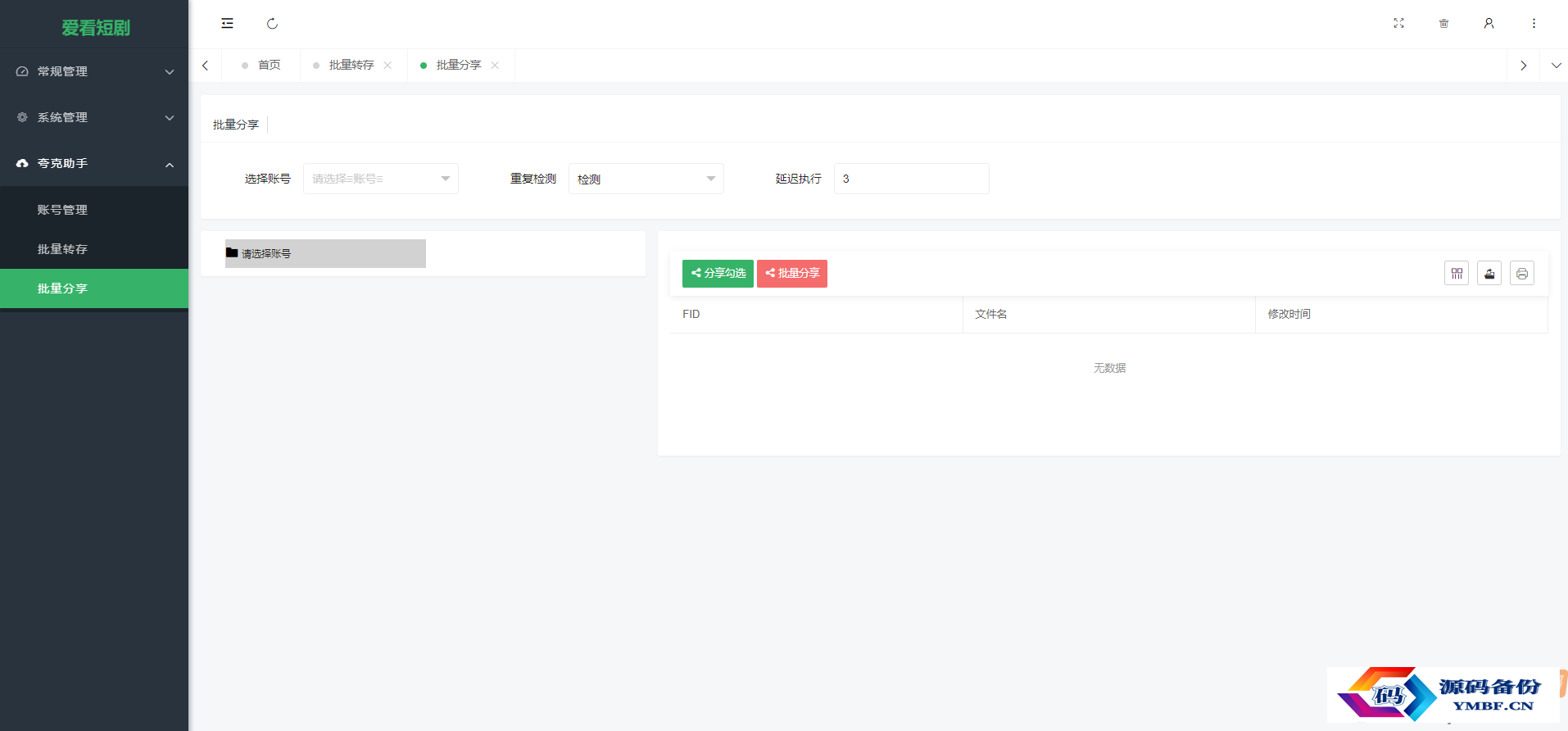Click the 请选择账号 folder tree node
Viewport: 1568px width, 731px height.
click(x=325, y=253)
